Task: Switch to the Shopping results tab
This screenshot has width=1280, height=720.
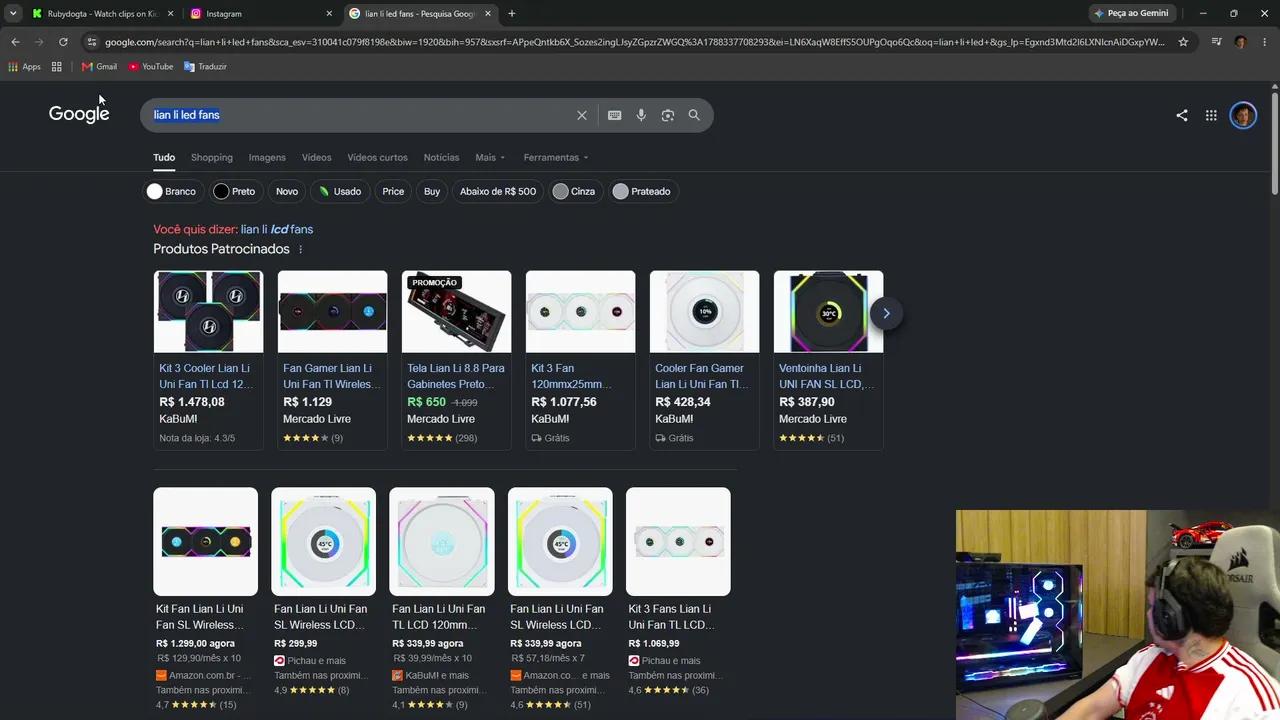Action: click(x=212, y=158)
